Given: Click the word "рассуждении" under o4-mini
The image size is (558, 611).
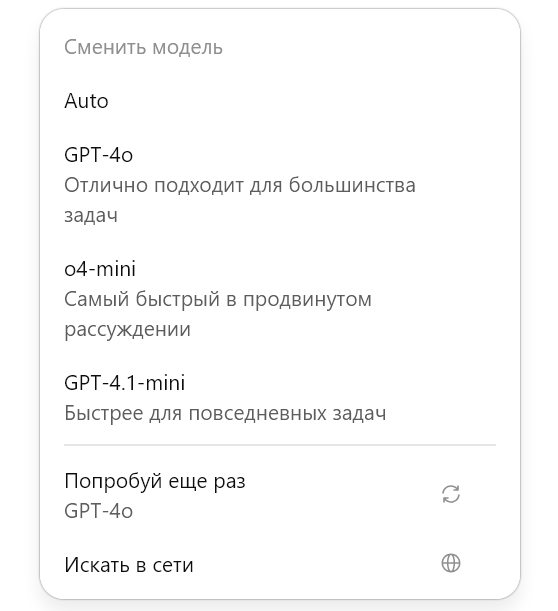Looking at the screenshot, I should [x=127, y=330].
